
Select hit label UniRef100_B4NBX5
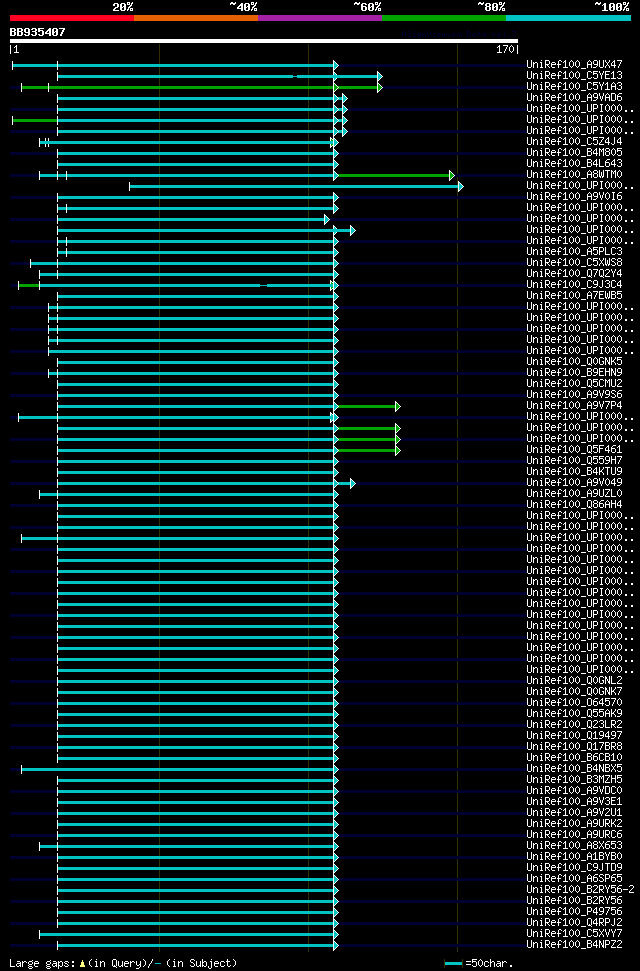click(574, 769)
